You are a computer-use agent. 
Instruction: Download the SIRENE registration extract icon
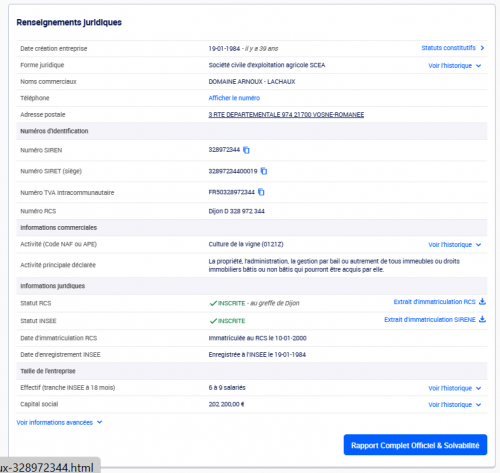click(482, 319)
